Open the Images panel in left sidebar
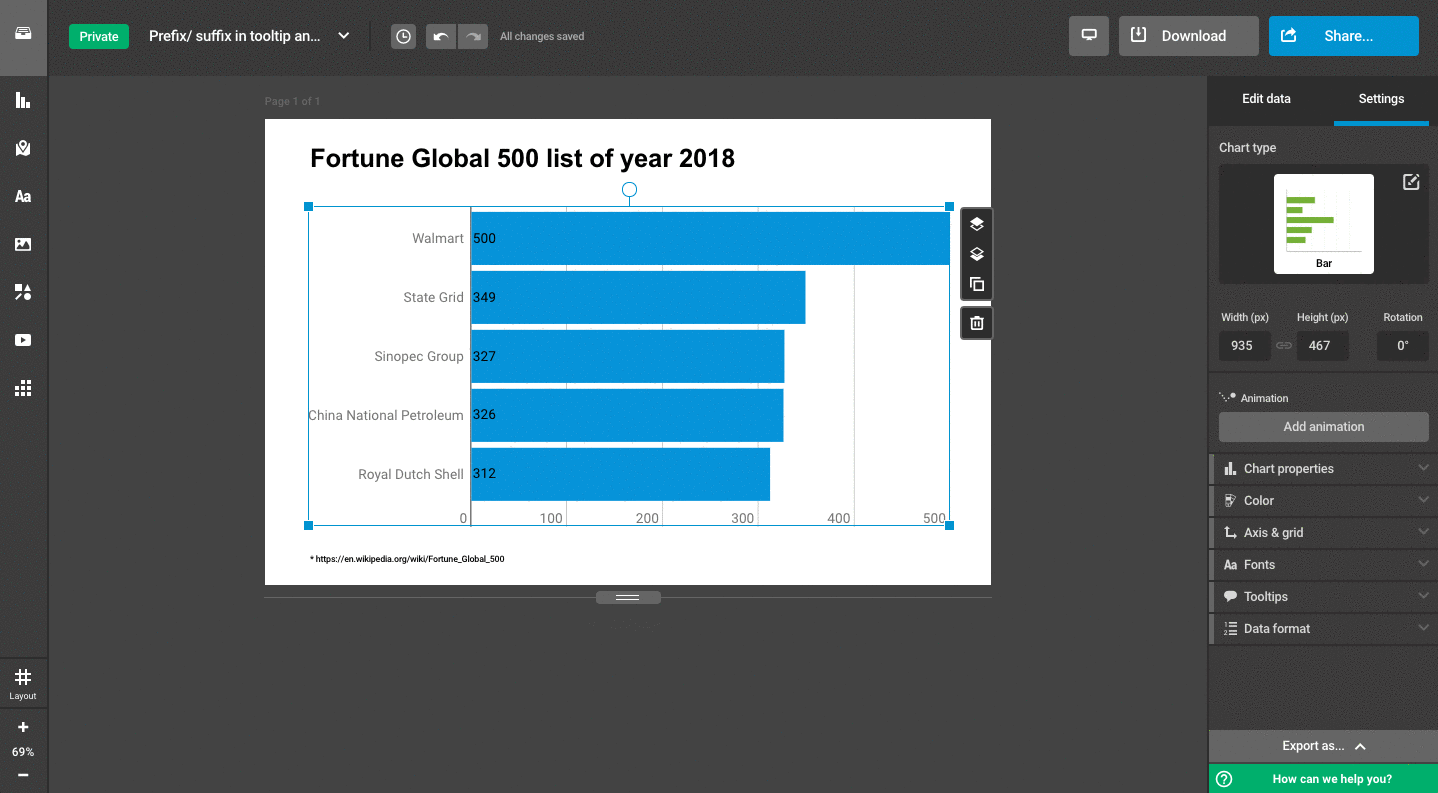1438x793 pixels. tap(23, 244)
